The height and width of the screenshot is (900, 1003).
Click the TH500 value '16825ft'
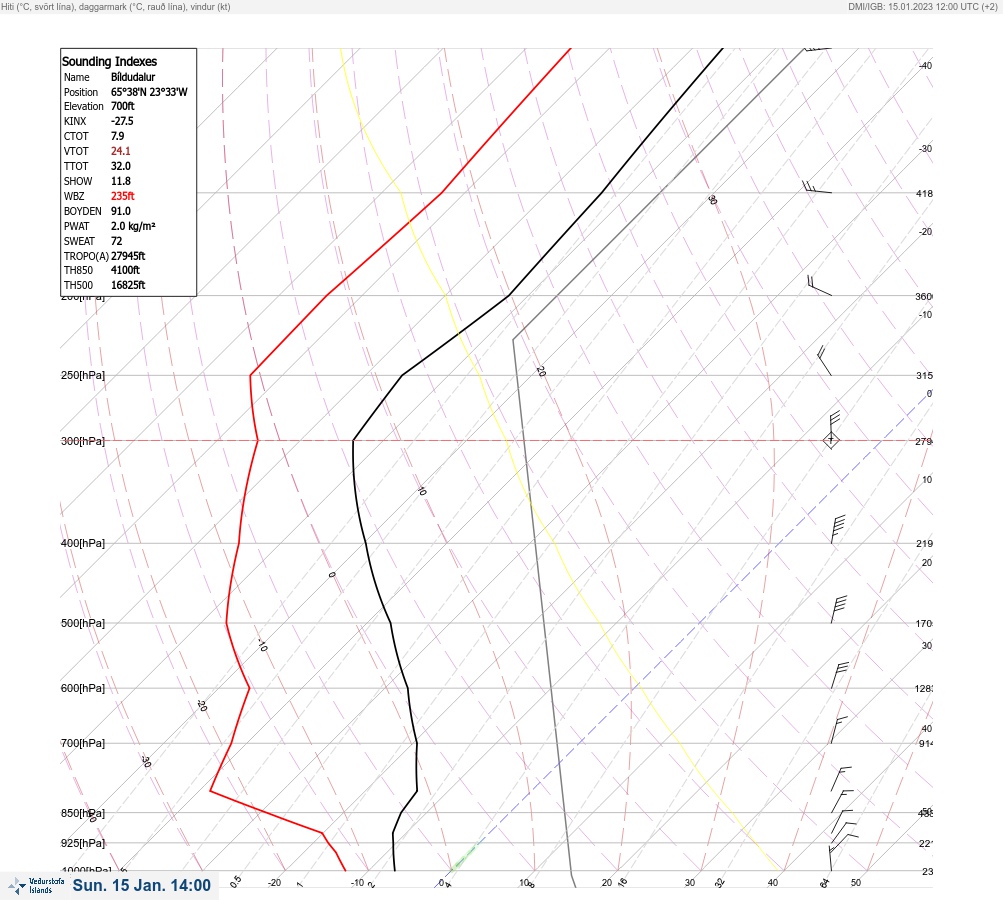tap(128, 285)
